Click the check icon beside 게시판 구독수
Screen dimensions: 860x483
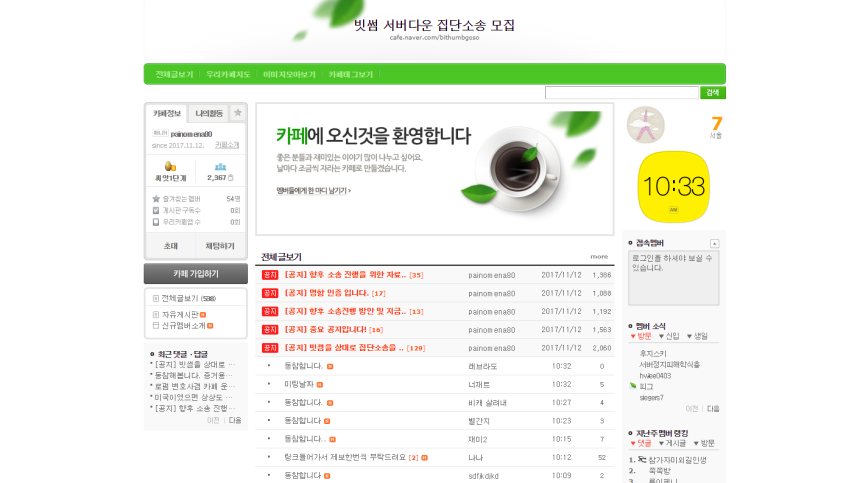click(x=156, y=211)
